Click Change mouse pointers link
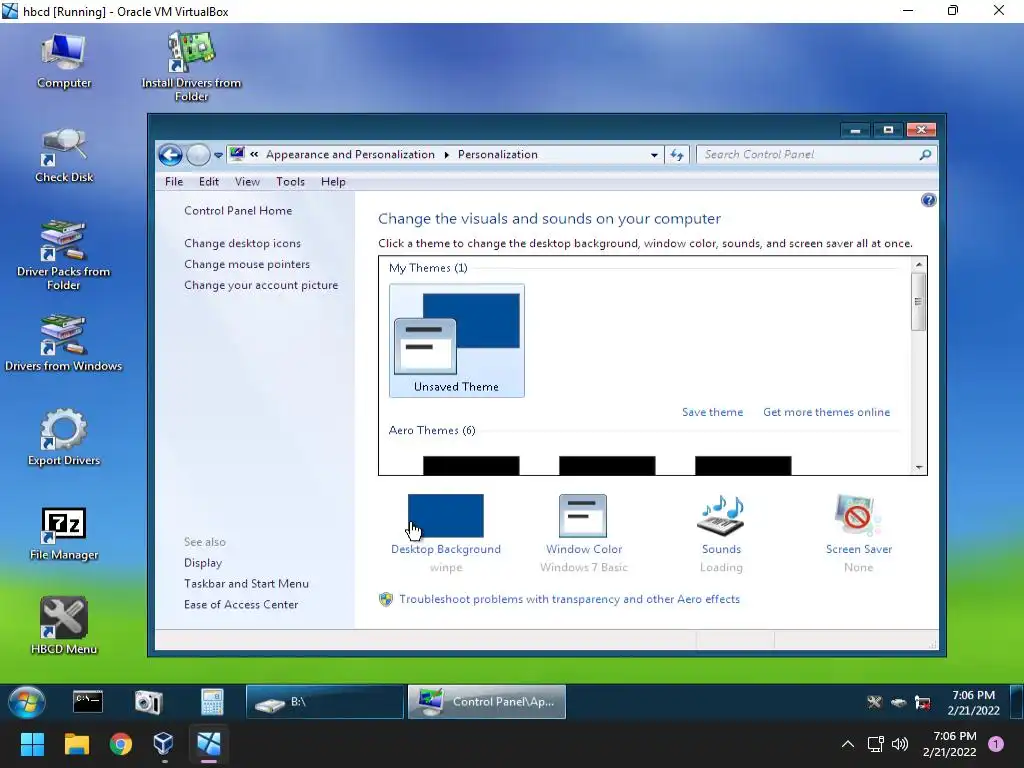The image size is (1024, 768). pos(247,264)
